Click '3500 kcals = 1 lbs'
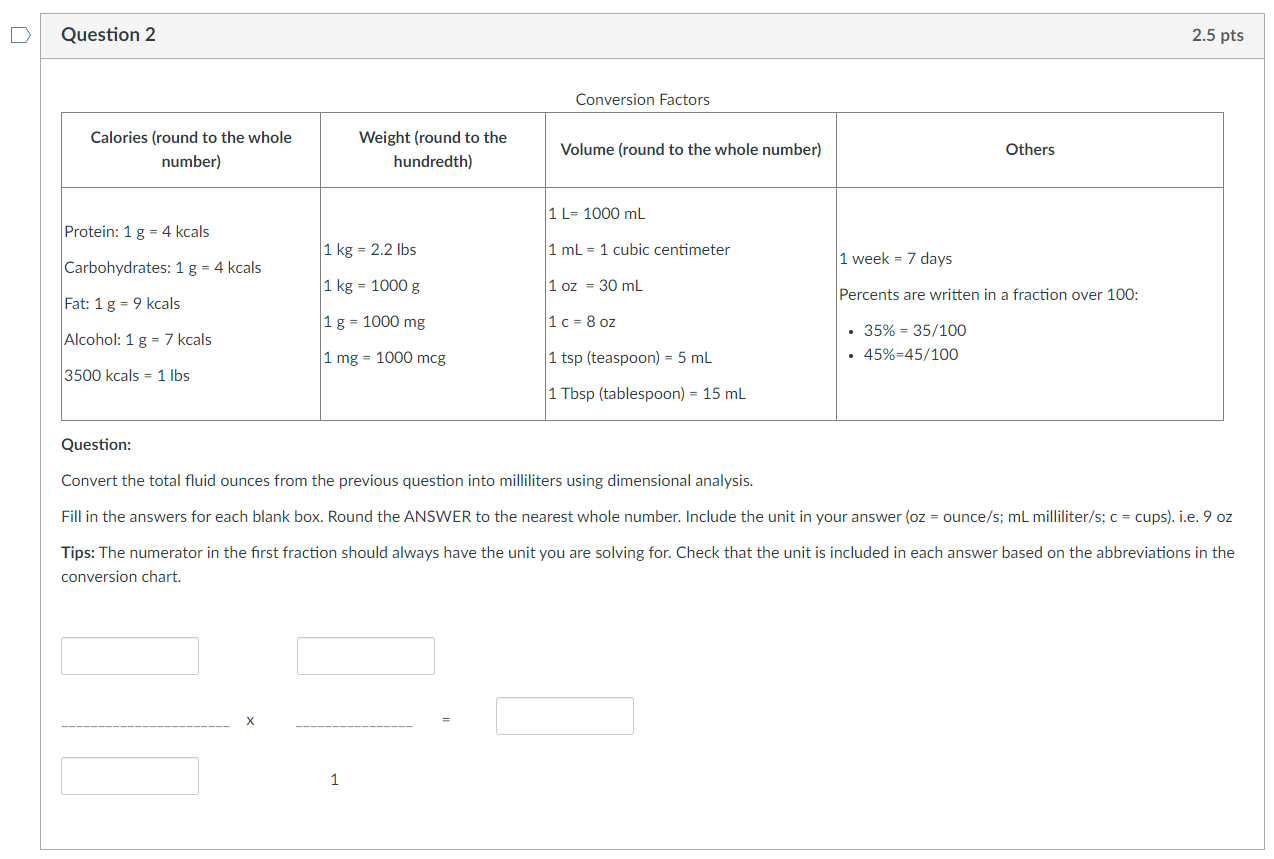The width and height of the screenshot is (1274, 859). click(x=127, y=376)
